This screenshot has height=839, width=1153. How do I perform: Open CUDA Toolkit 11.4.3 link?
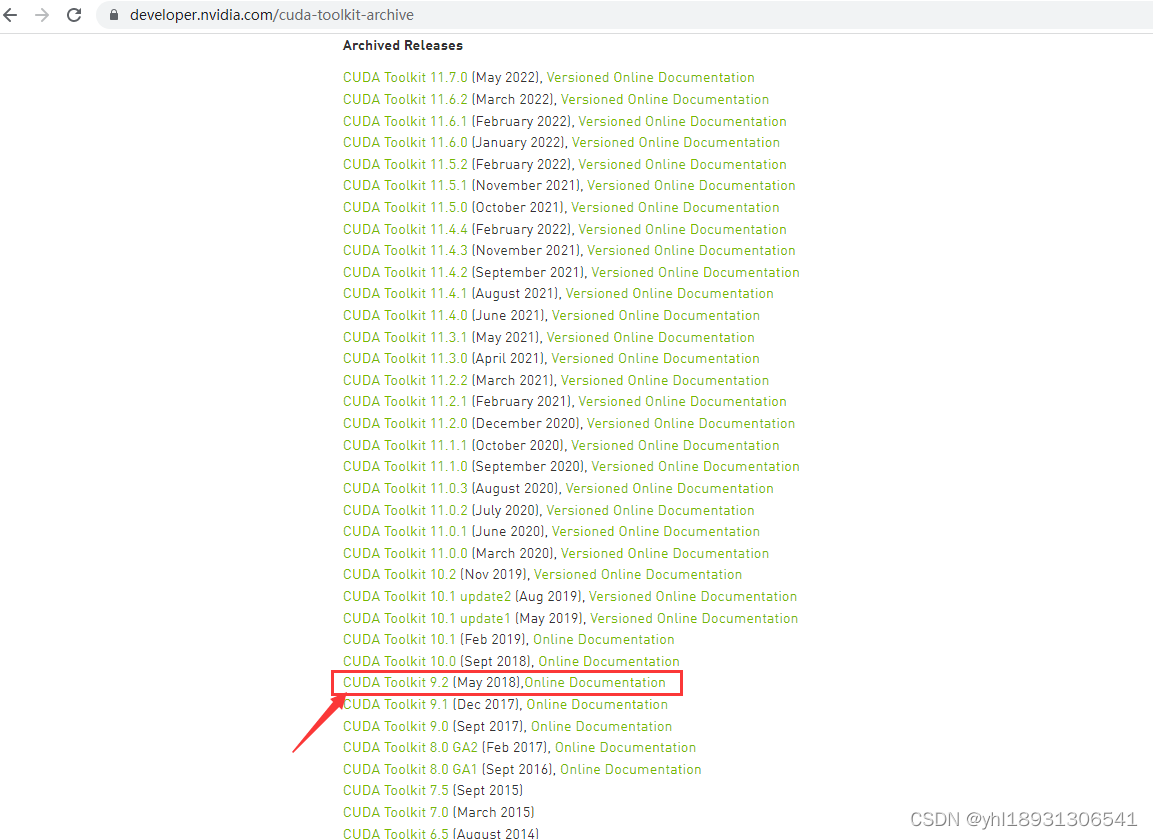point(404,250)
